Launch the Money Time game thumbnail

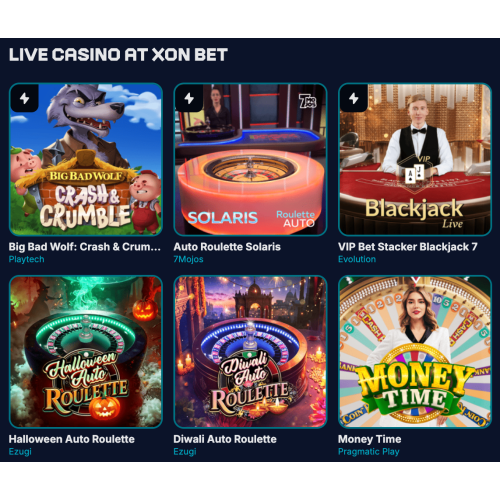(x=415, y=352)
